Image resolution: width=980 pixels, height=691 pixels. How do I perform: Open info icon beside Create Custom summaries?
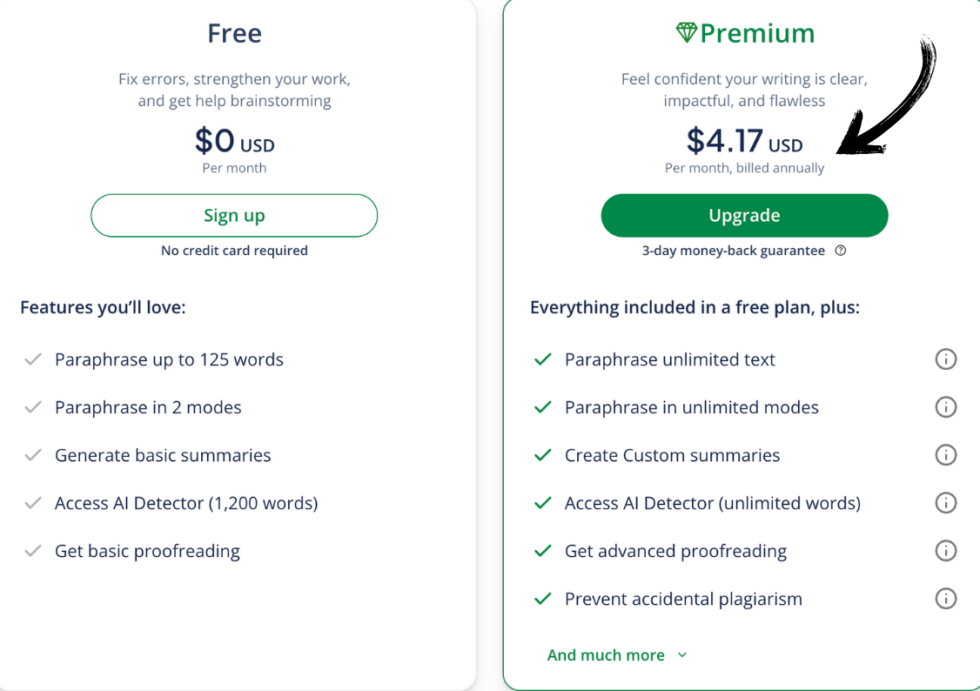point(945,455)
